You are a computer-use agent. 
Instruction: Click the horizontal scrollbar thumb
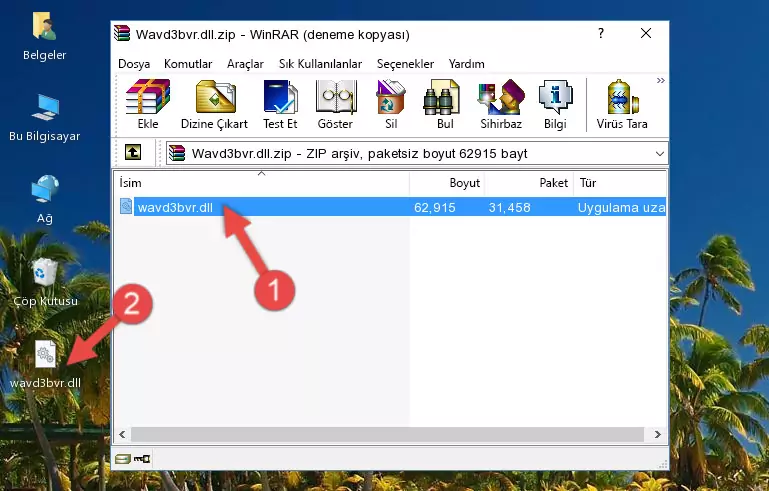387,434
